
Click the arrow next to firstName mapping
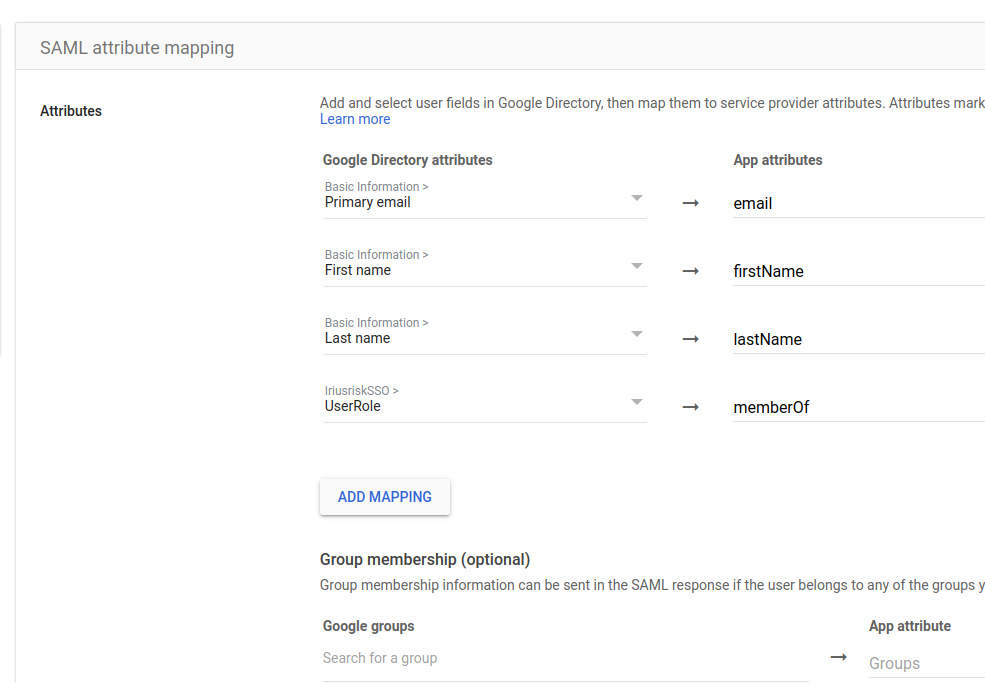(x=690, y=271)
